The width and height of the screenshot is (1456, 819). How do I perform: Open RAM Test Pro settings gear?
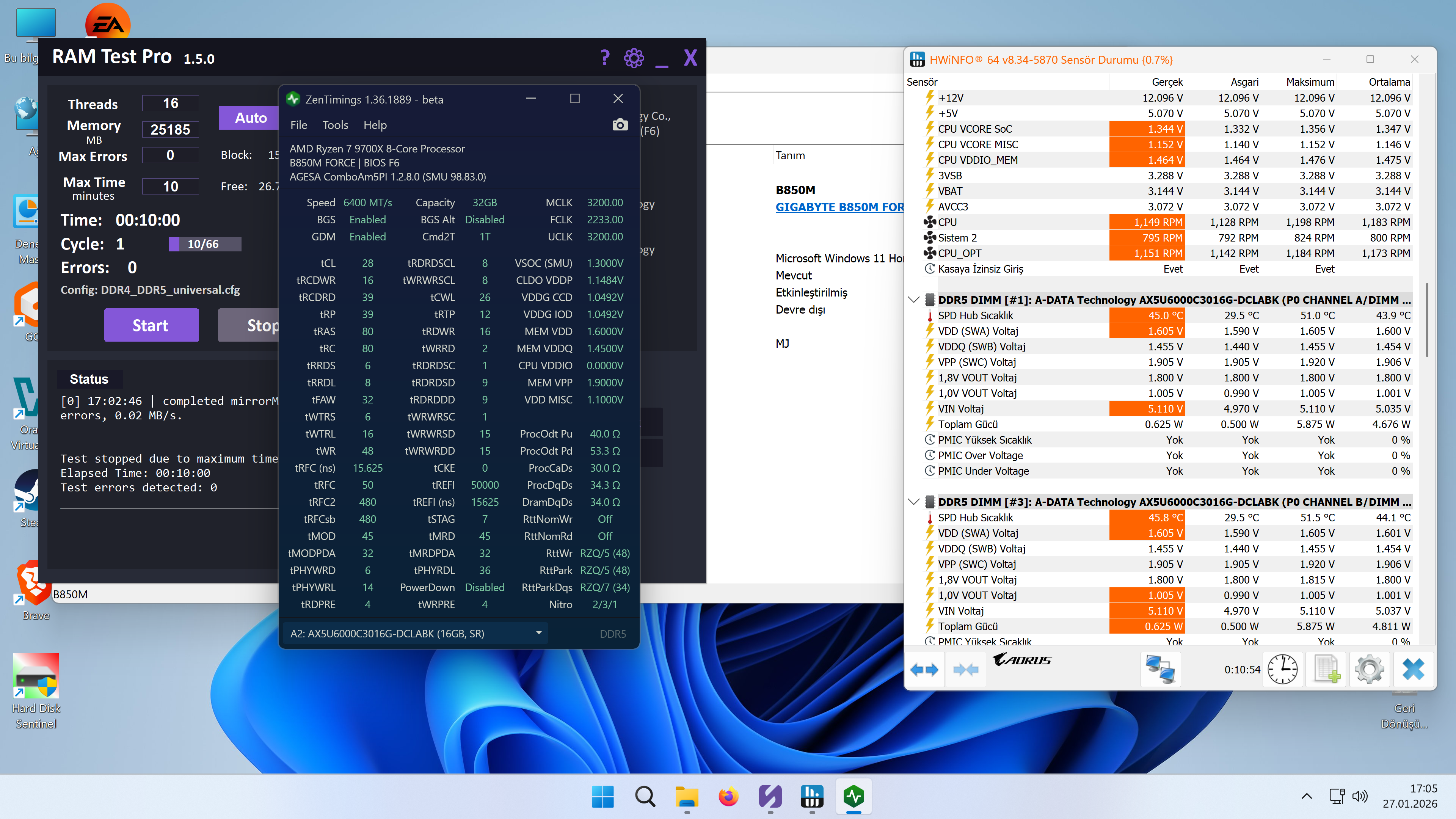(x=634, y=58)
